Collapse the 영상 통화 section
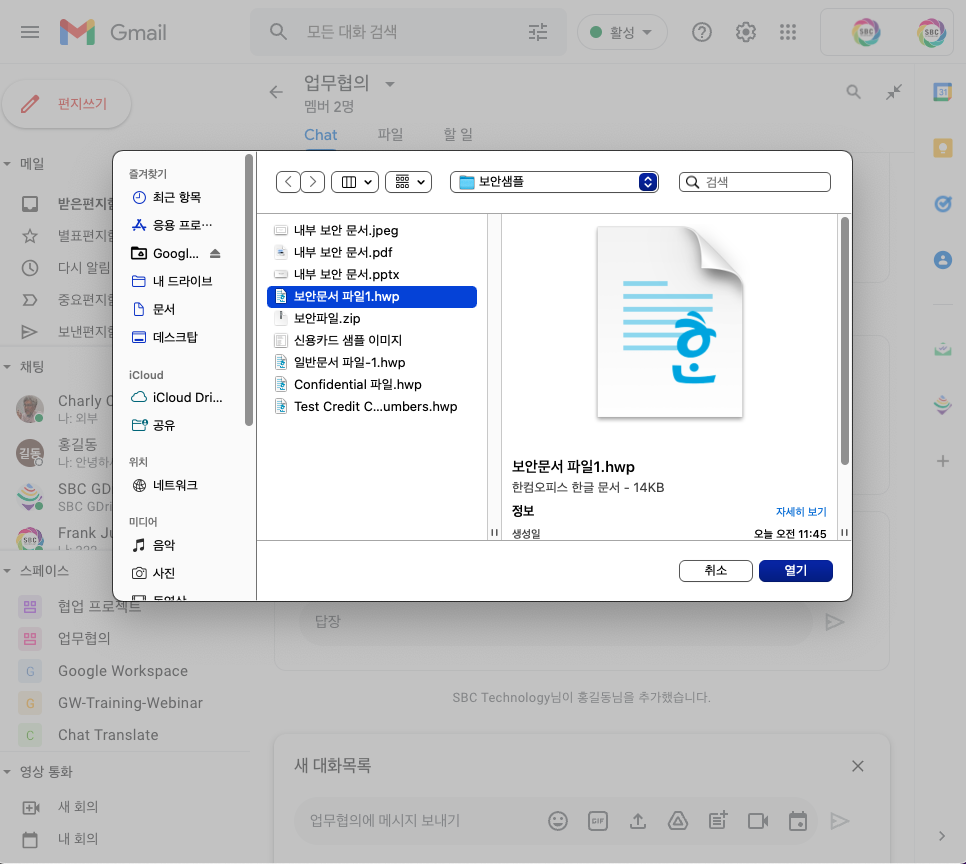The height and width of the screenshot is (864, 966). coord(7,772)
